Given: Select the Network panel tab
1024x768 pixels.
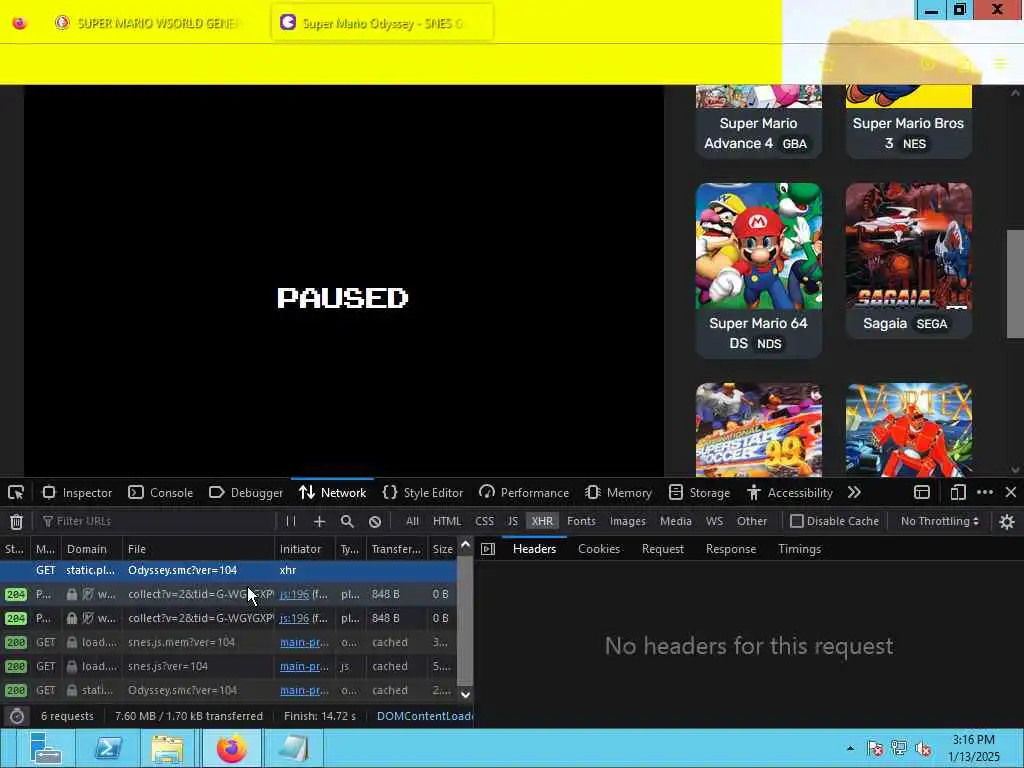Looking at the screenshot, I should (332, 492).
